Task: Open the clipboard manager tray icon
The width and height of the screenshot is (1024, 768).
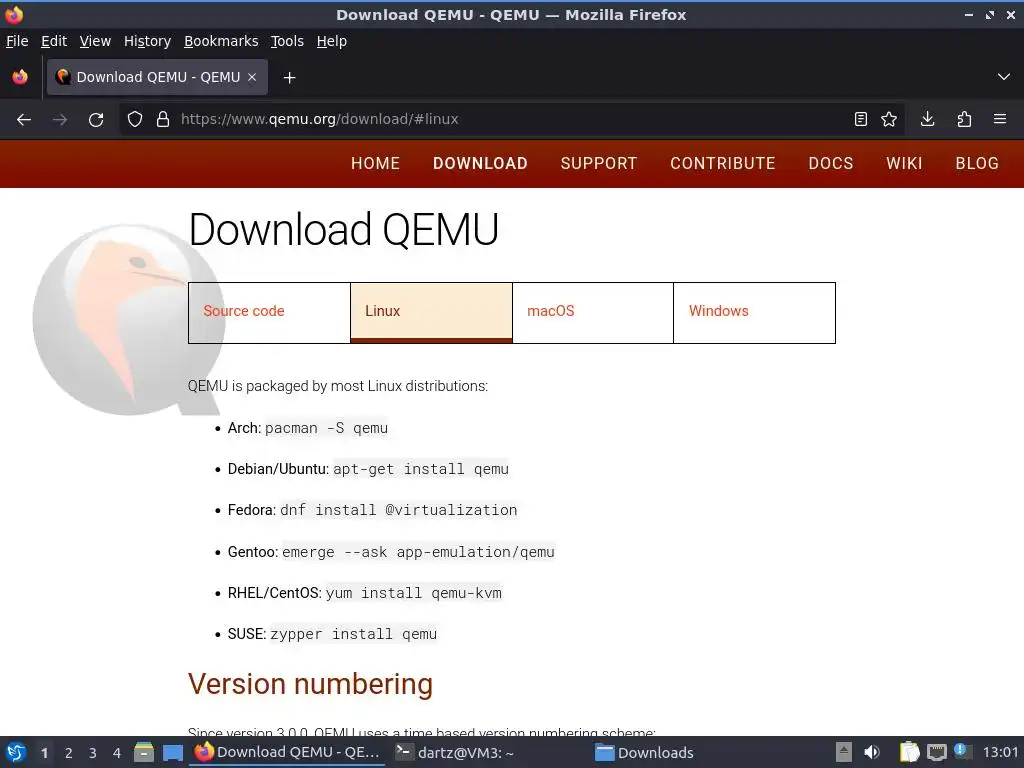Action: (909, 752)
